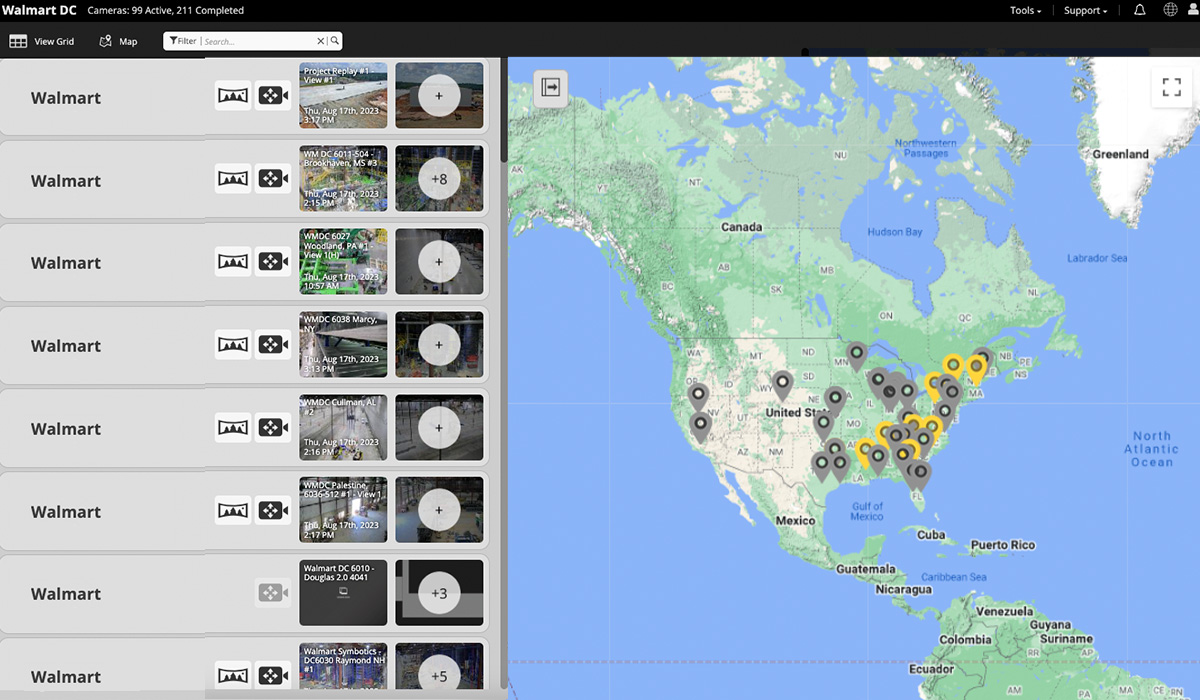Screen dimensions: 1200x700
Task: Open WMDC Cullman, AL #2 camera thumbnail
Action: pyautogui.click(x=343, y=428)
